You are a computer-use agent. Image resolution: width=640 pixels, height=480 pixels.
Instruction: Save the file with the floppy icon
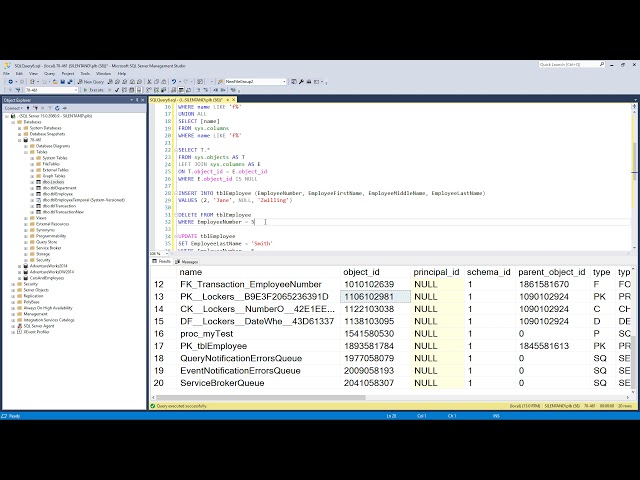(62, 82)
